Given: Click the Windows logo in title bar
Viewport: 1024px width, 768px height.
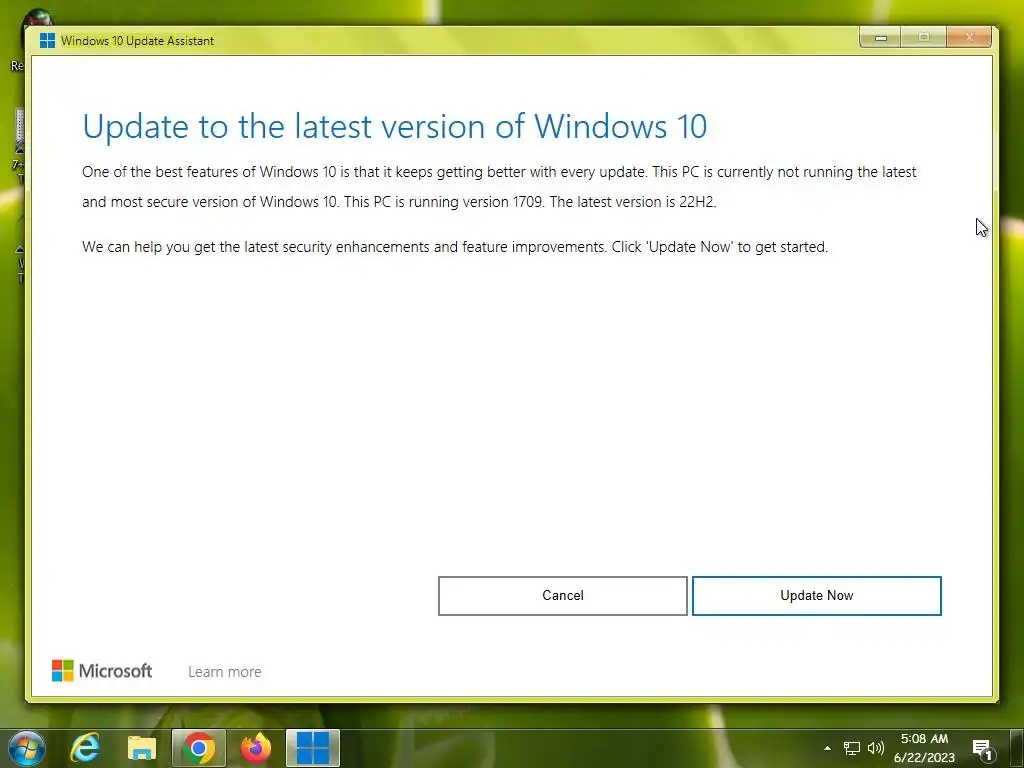Looking at the screenshot, I should 47,40.
